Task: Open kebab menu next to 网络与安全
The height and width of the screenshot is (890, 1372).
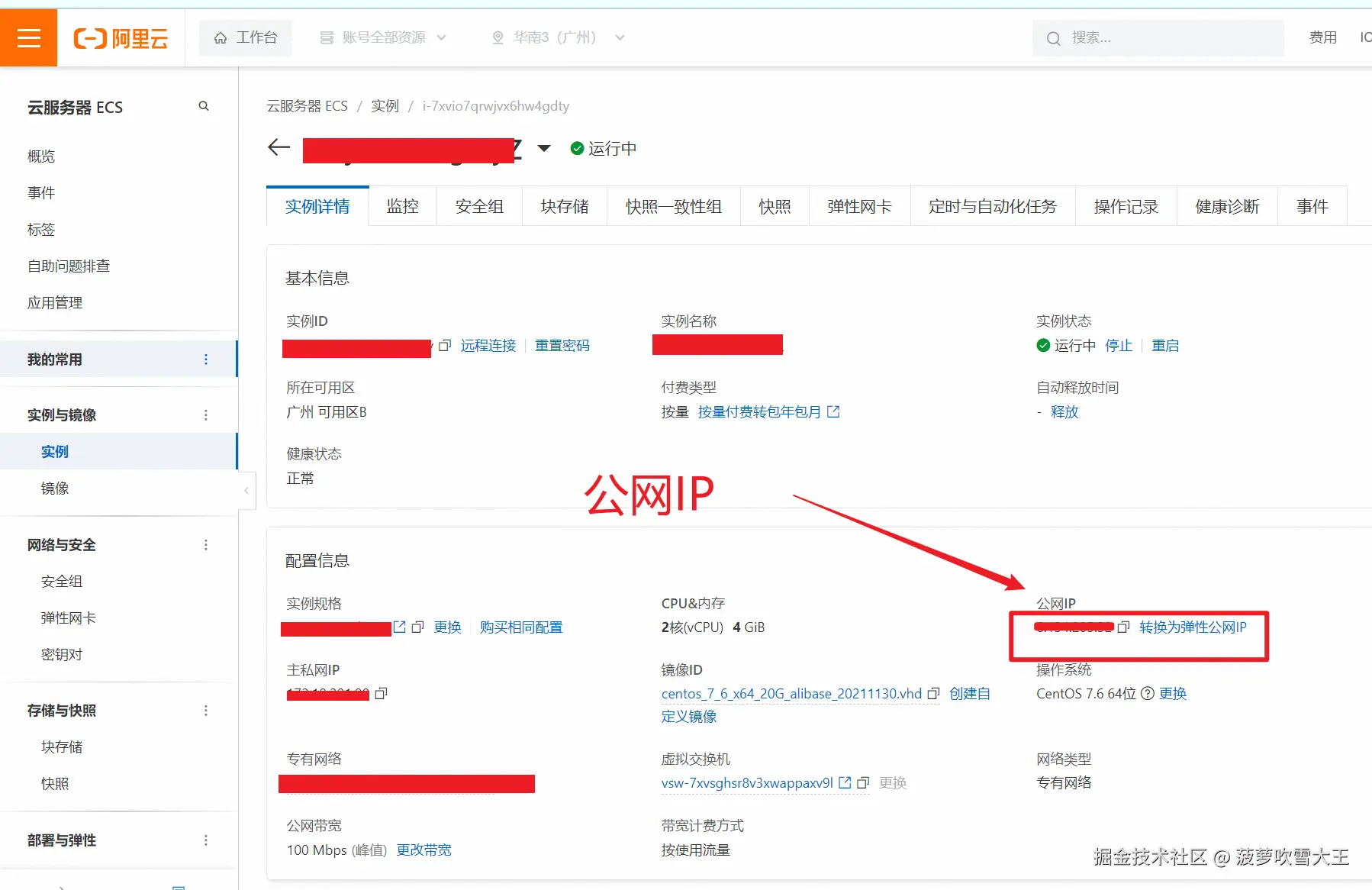Action: click(205, 544)
